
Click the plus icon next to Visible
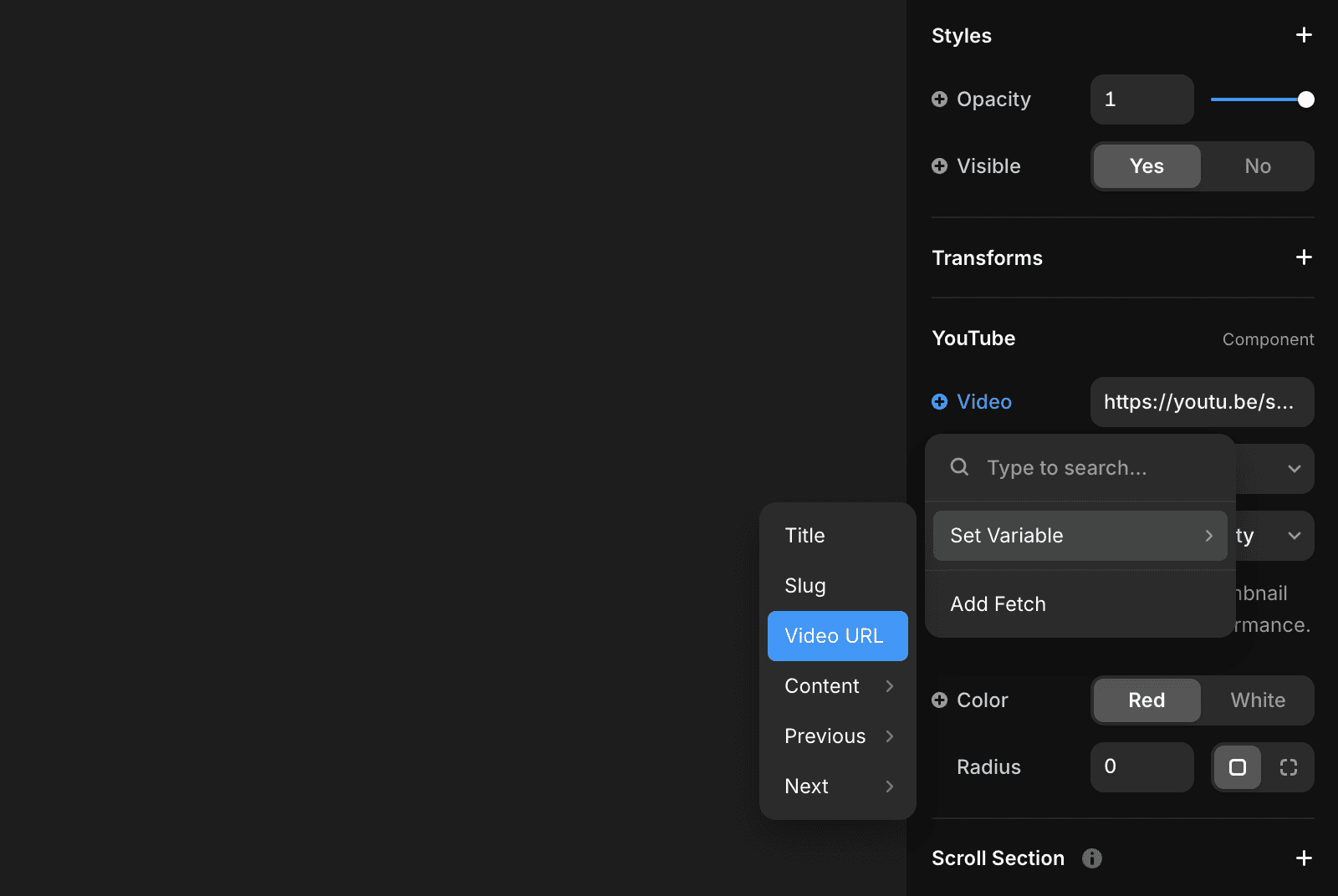tap(940, 165)
